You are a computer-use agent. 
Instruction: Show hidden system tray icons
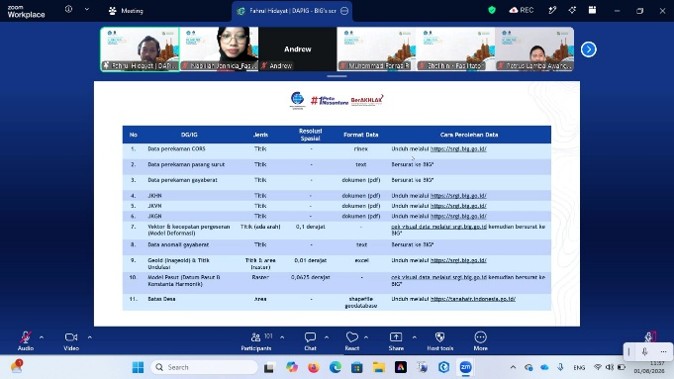click(513, 367)
